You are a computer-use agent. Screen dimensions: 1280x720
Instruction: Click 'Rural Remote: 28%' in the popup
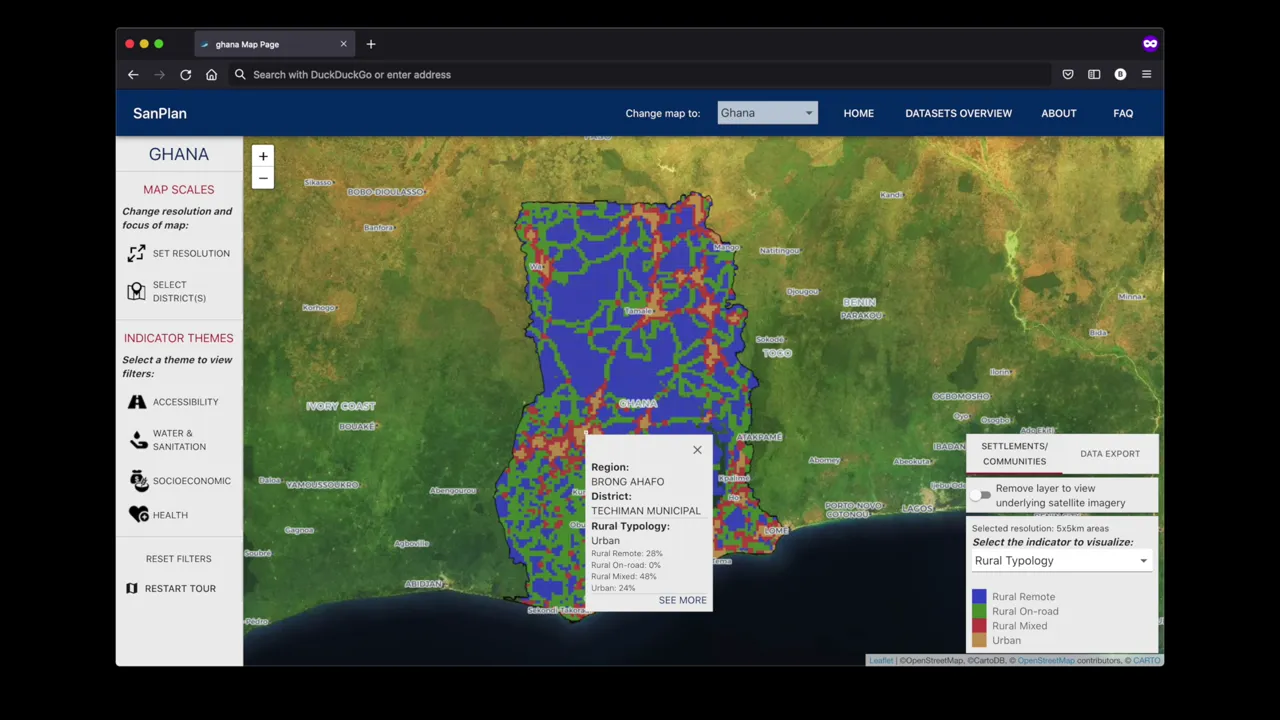627,553
